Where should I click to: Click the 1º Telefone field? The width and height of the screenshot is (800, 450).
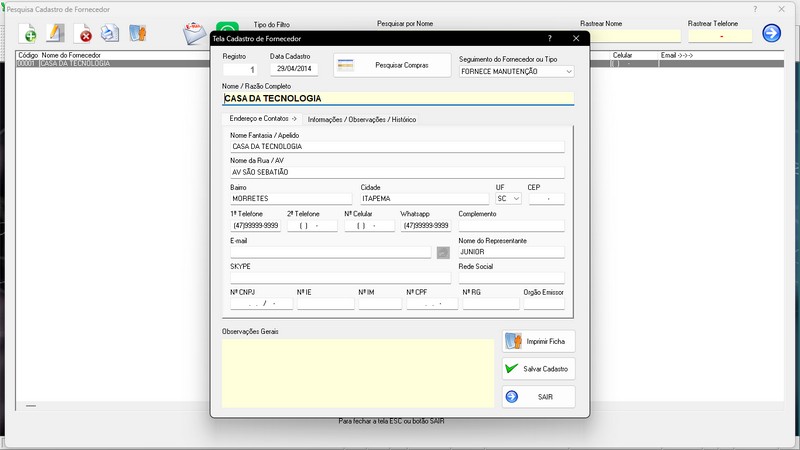256,226
